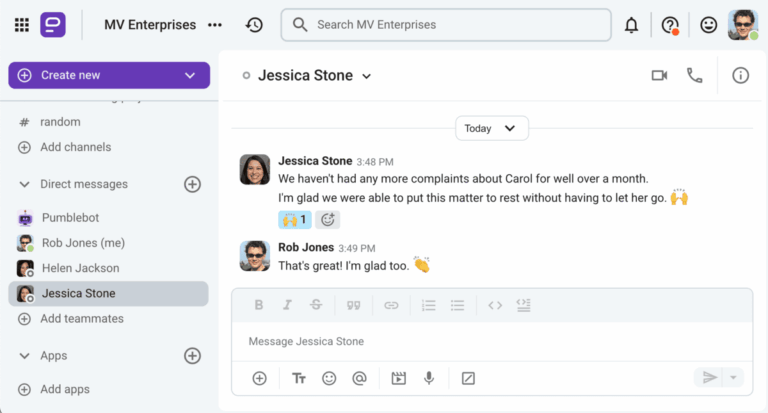Open history clock icon in top bar
Screen dimensions: 768x413
[254, 25]
